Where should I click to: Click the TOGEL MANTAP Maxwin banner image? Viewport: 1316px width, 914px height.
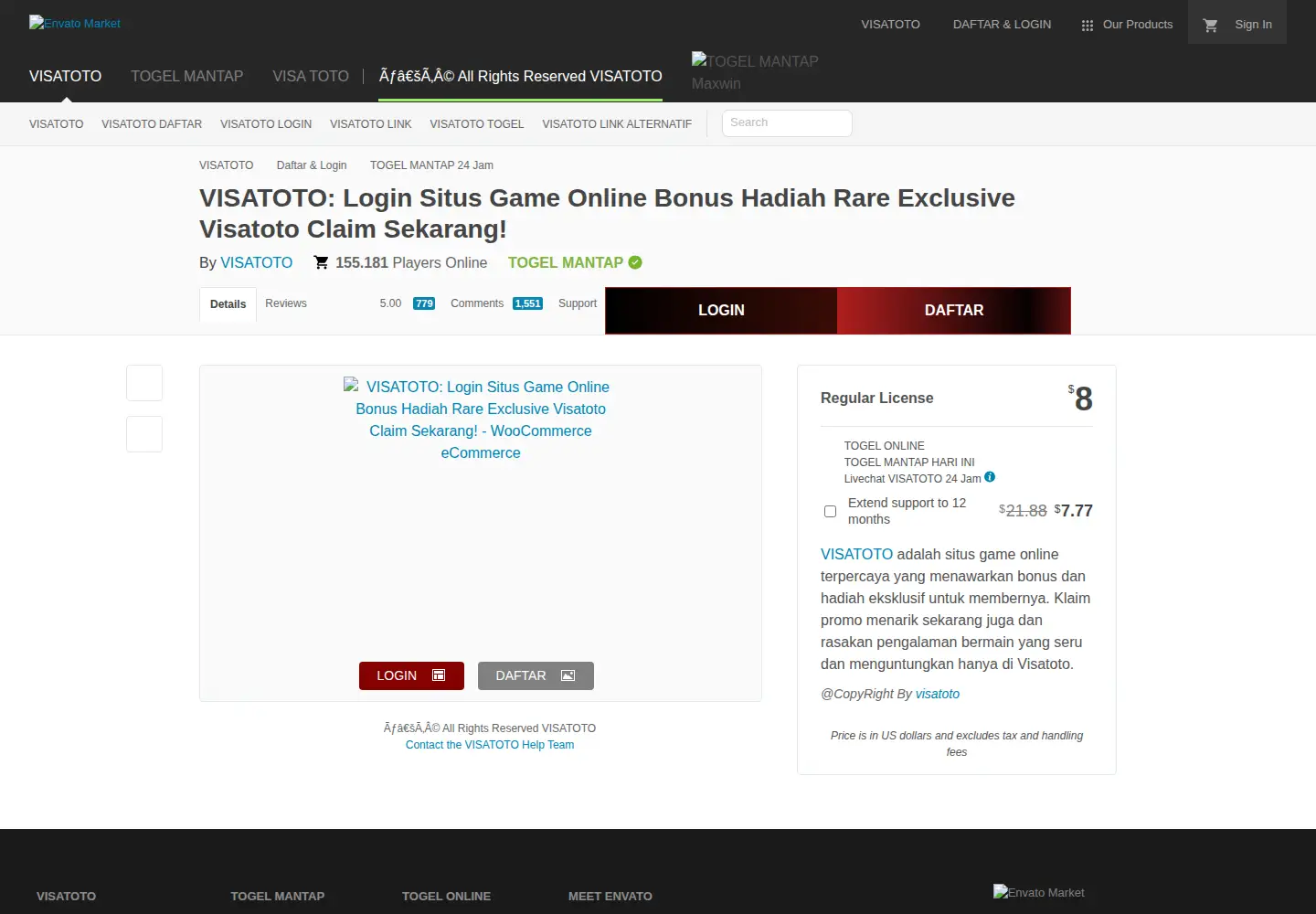(x=755, y=71)
